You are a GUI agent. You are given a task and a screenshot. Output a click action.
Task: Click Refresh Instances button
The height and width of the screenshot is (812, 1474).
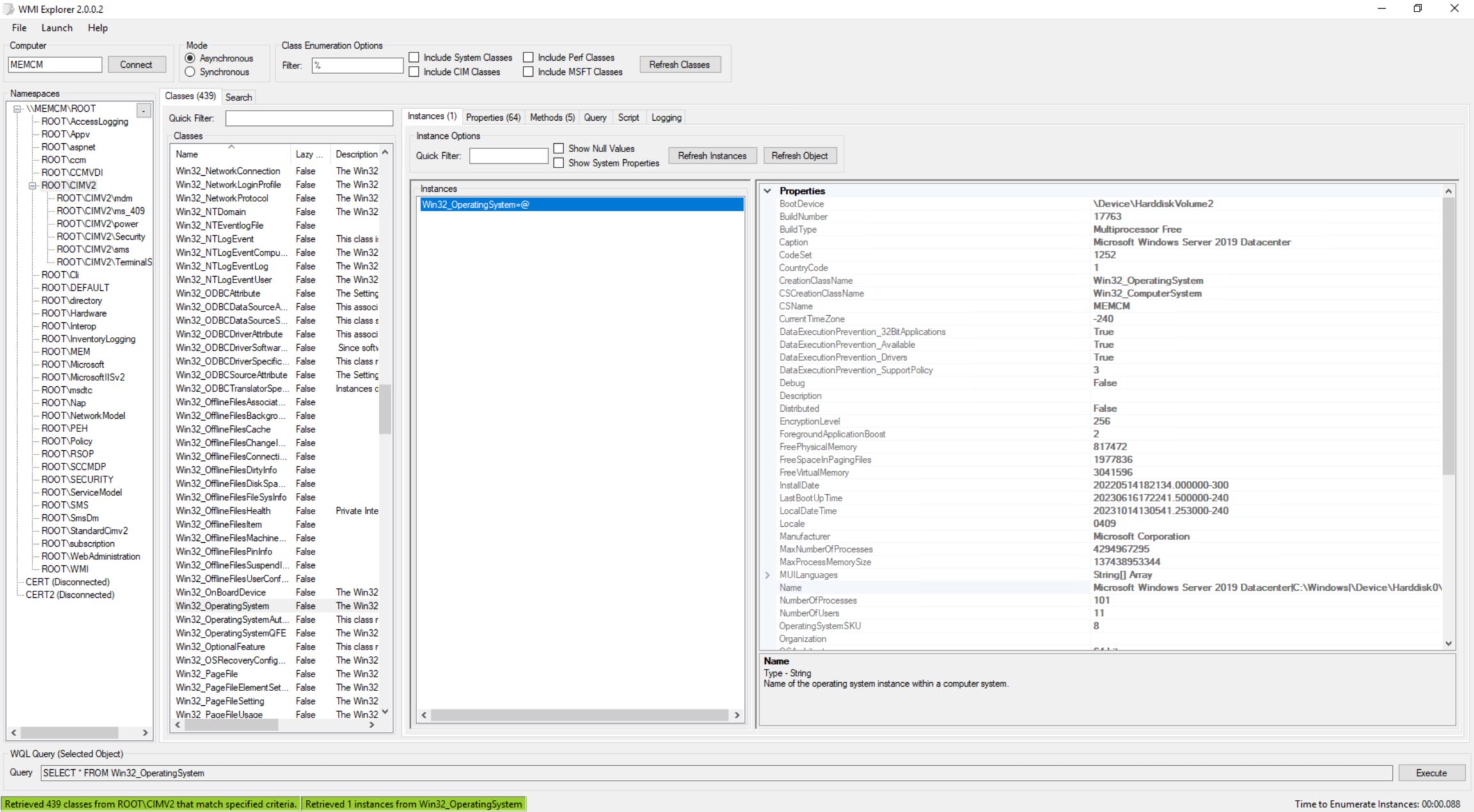pos(712,156)
